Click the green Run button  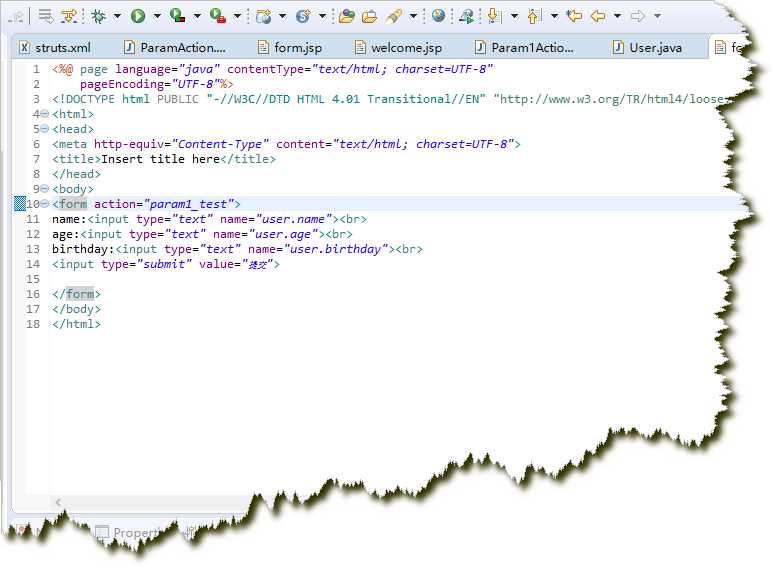point(138,16)
